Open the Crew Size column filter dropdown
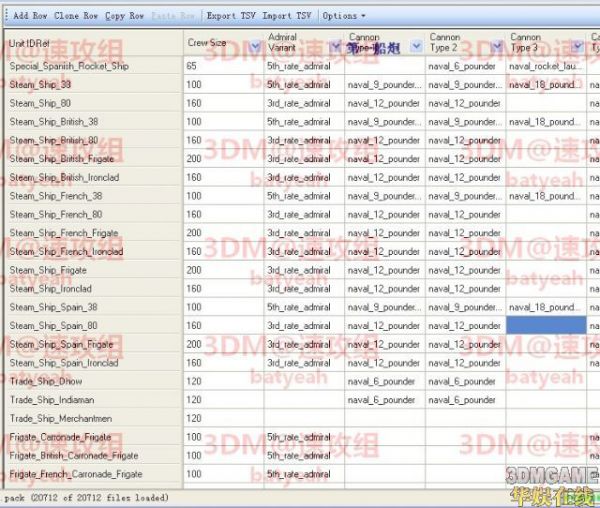 [255, 48]
